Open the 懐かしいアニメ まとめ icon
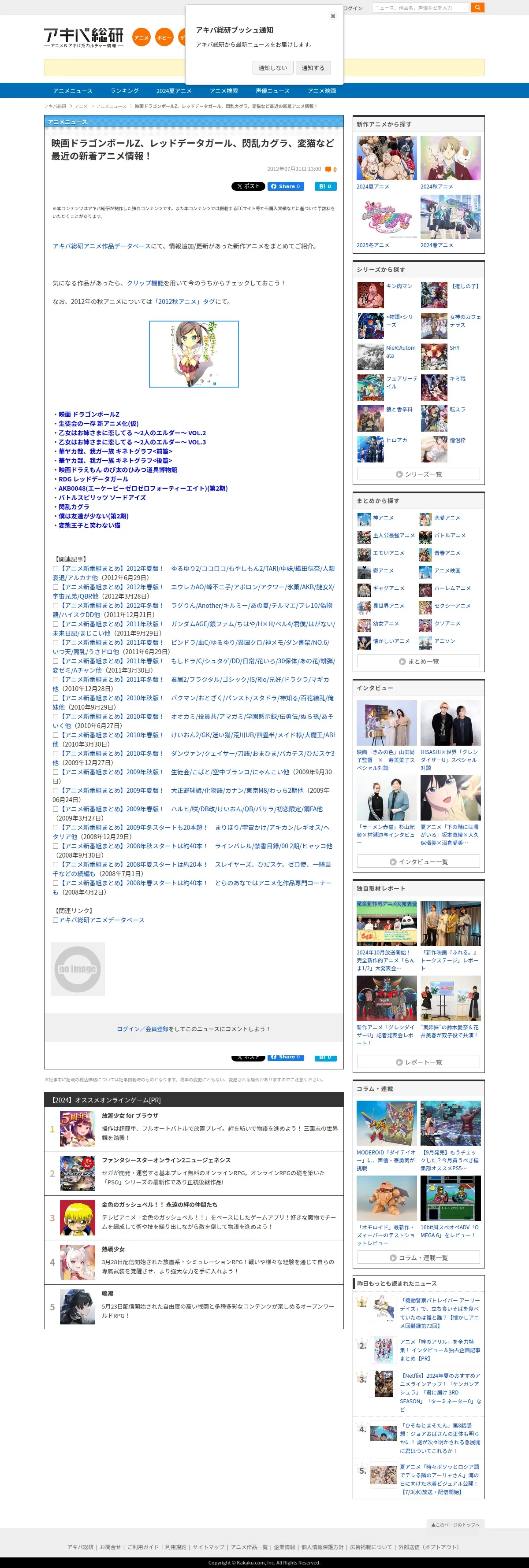 [x=364, y=642]
